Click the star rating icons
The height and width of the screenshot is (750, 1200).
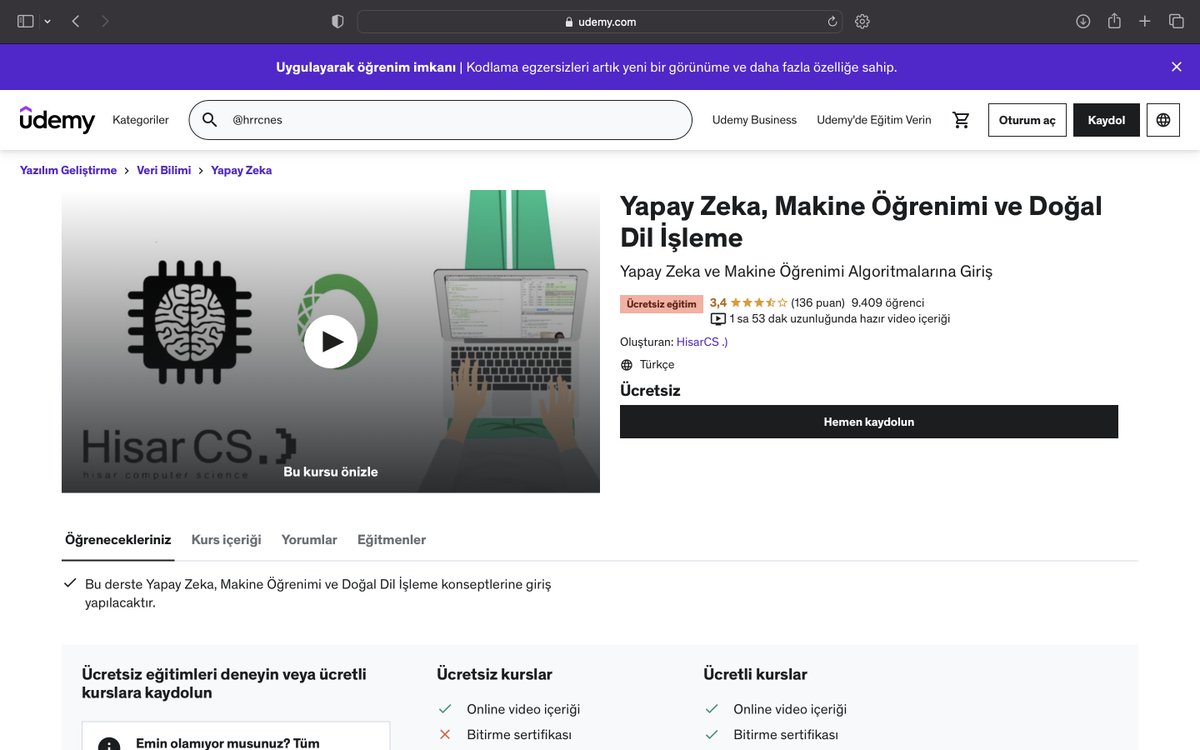coord(759,303)
